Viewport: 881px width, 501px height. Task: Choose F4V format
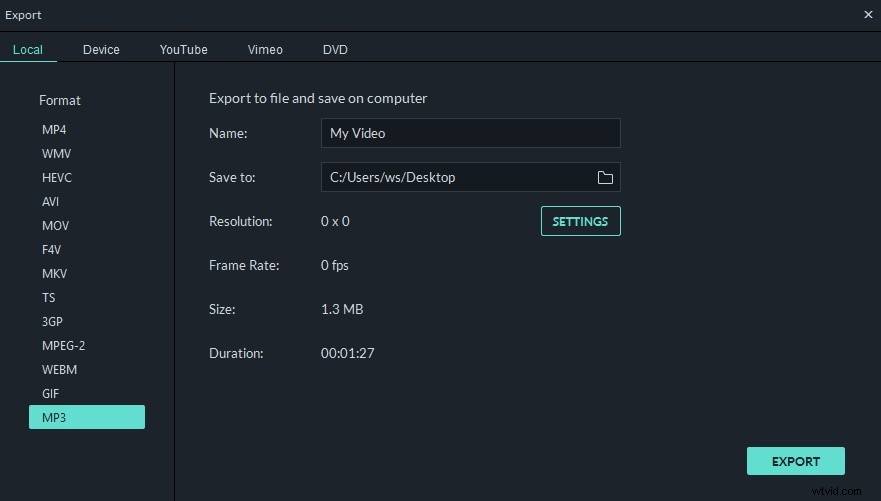click(x=51, y=249)
